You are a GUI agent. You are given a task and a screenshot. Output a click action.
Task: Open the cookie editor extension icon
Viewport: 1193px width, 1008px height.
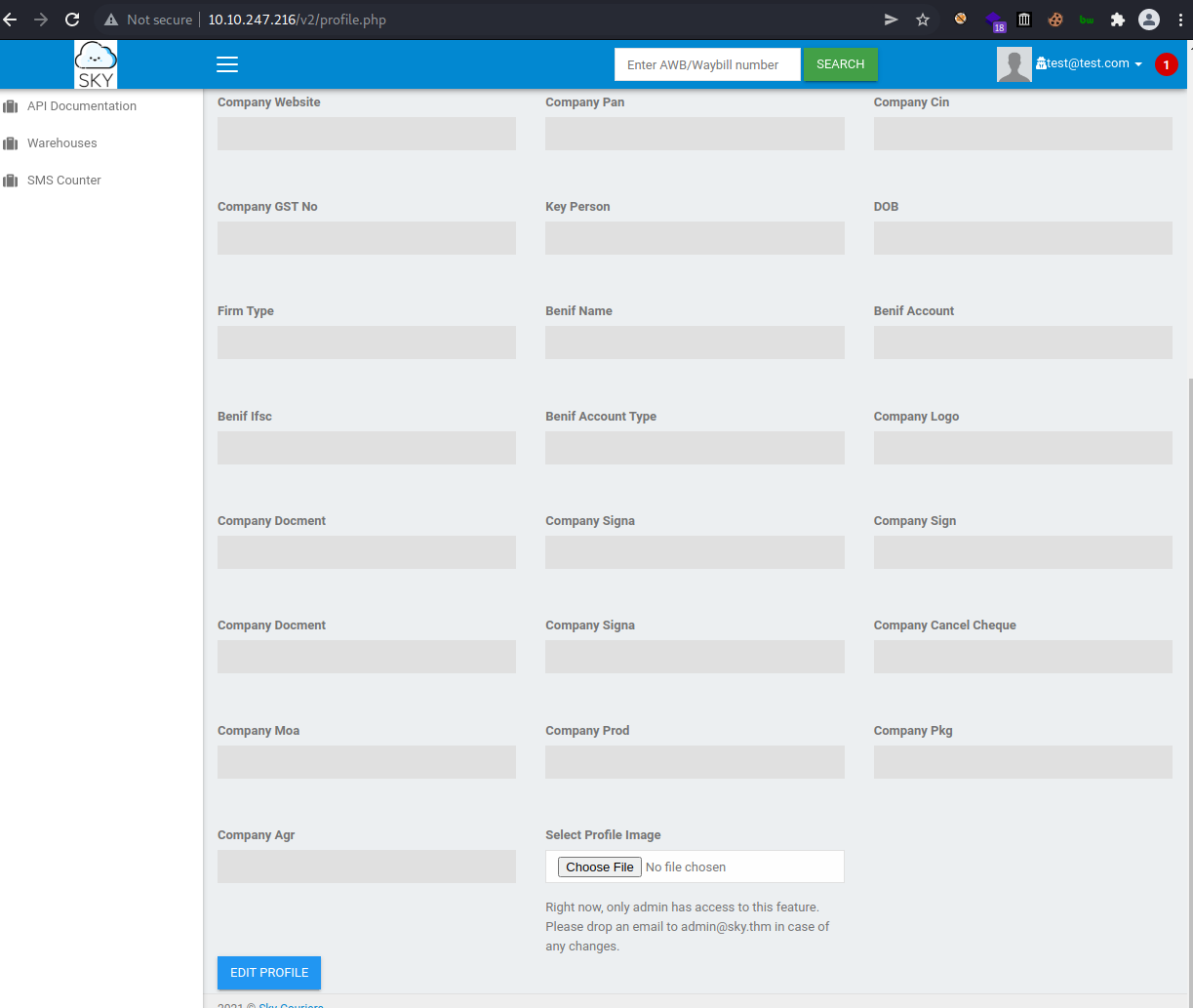(x=1055, y=20)
